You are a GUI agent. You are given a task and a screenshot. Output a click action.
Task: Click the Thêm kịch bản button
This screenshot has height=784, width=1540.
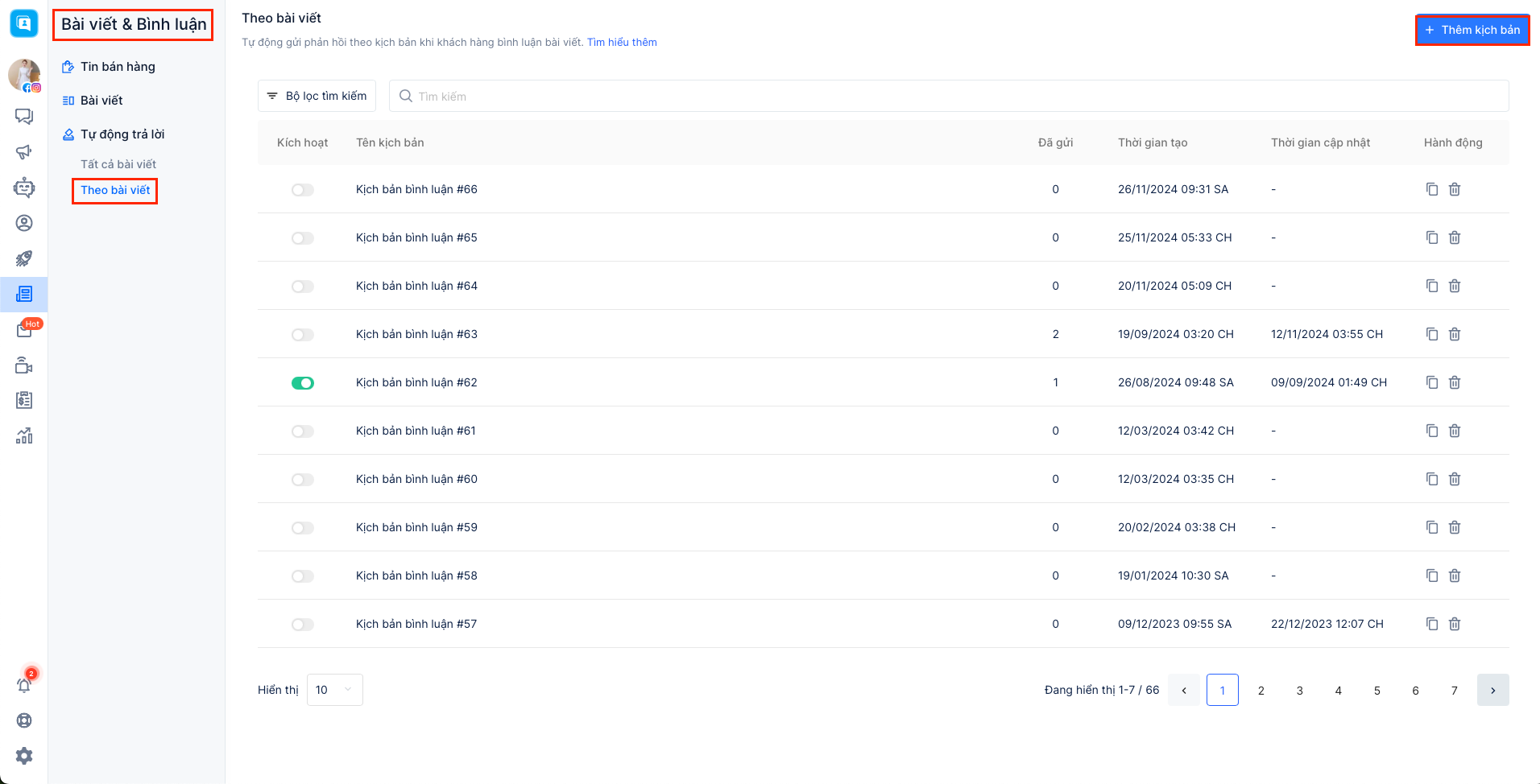tap(1472, 30)
